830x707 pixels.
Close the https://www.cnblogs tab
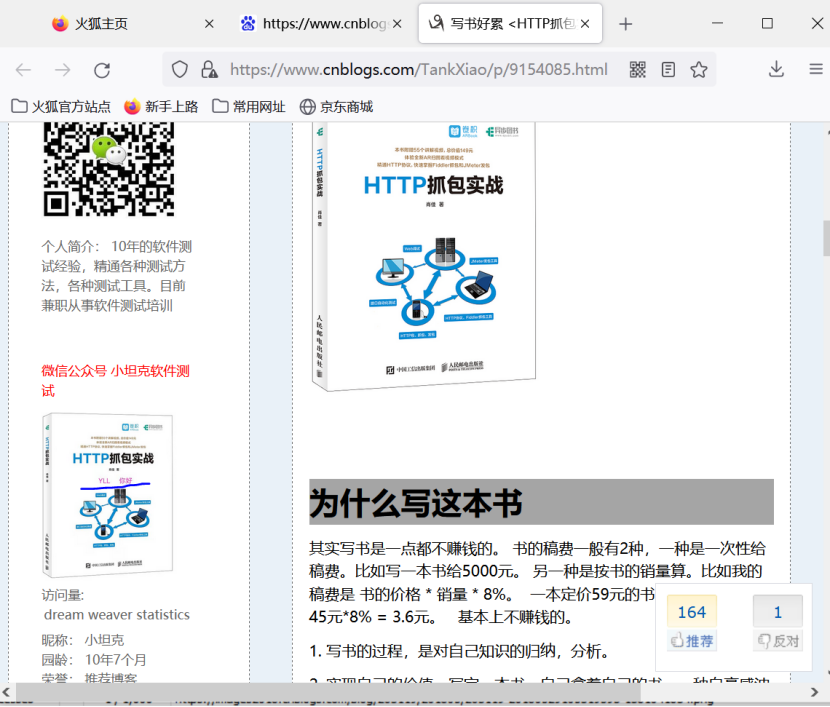tap(397, 24)
